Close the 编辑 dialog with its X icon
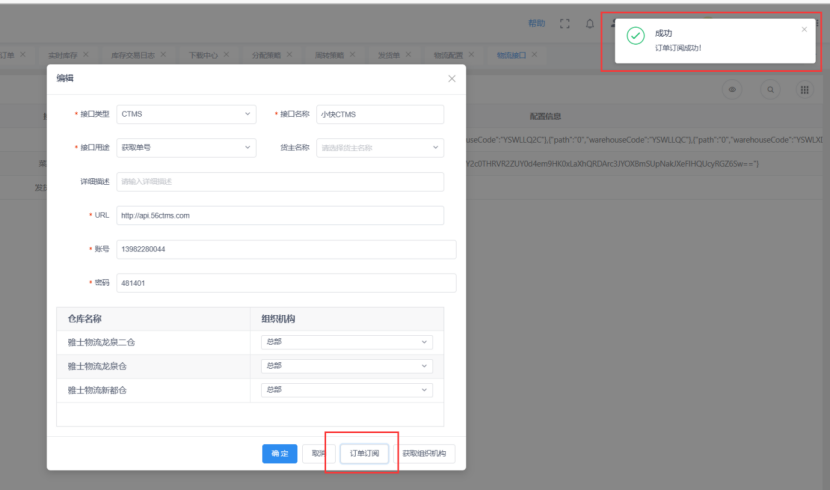This screenshot has height=490, width=830. pyautogui.click(x=452, y=78)
